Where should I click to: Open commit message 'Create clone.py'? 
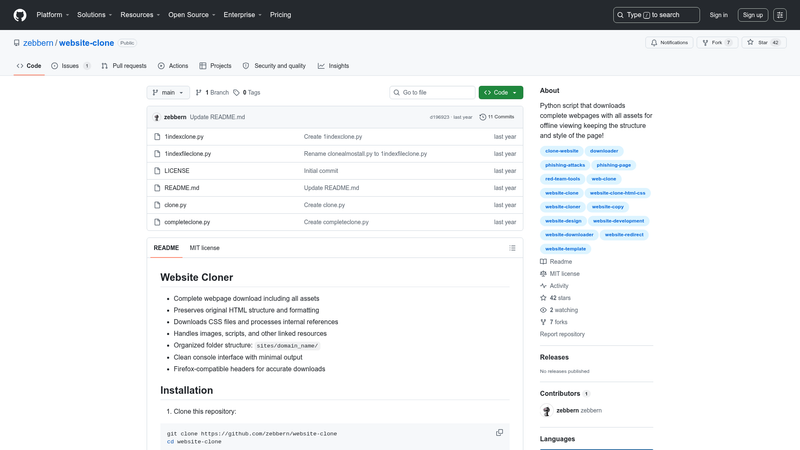pos(324,205)
